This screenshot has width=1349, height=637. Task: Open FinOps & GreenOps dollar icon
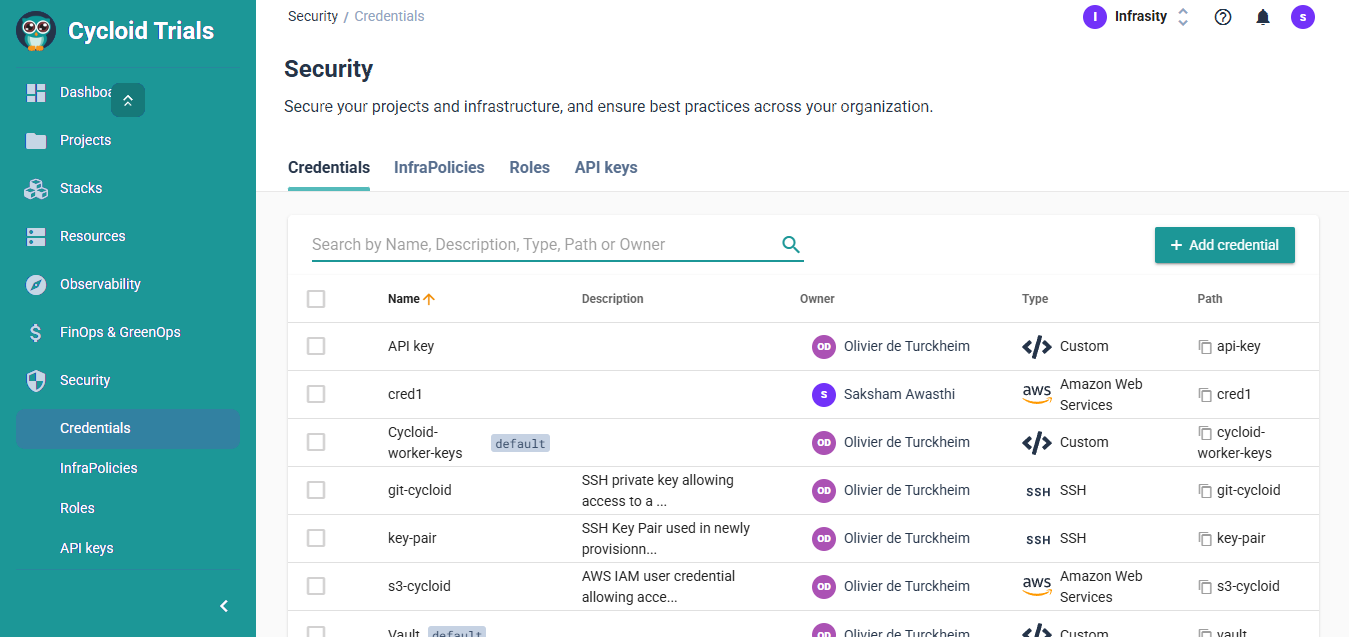coord(36,333)
